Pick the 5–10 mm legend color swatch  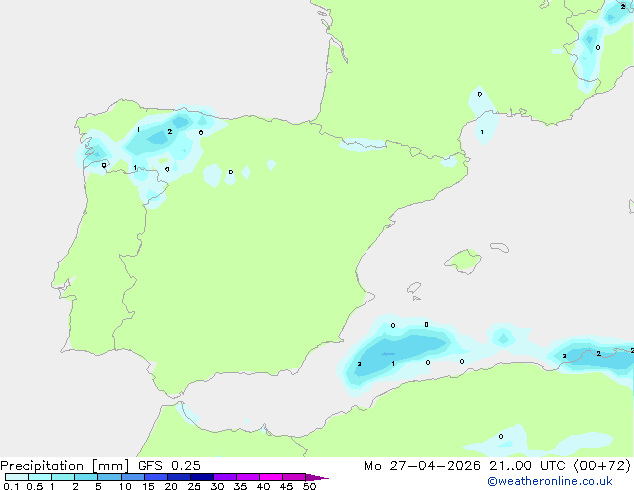coord(109,477)
